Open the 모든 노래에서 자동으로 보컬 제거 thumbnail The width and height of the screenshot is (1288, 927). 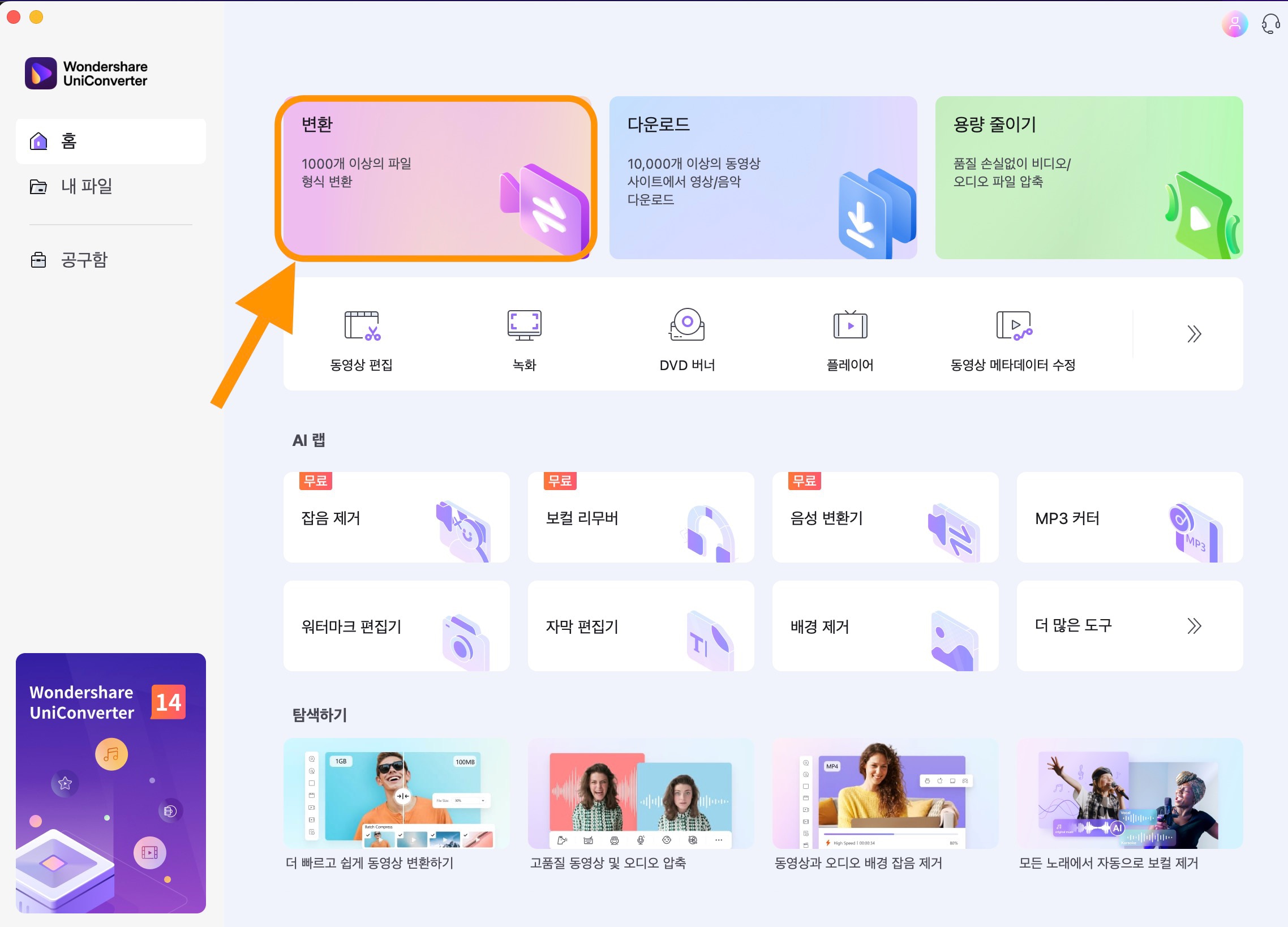pos(1130,793)
